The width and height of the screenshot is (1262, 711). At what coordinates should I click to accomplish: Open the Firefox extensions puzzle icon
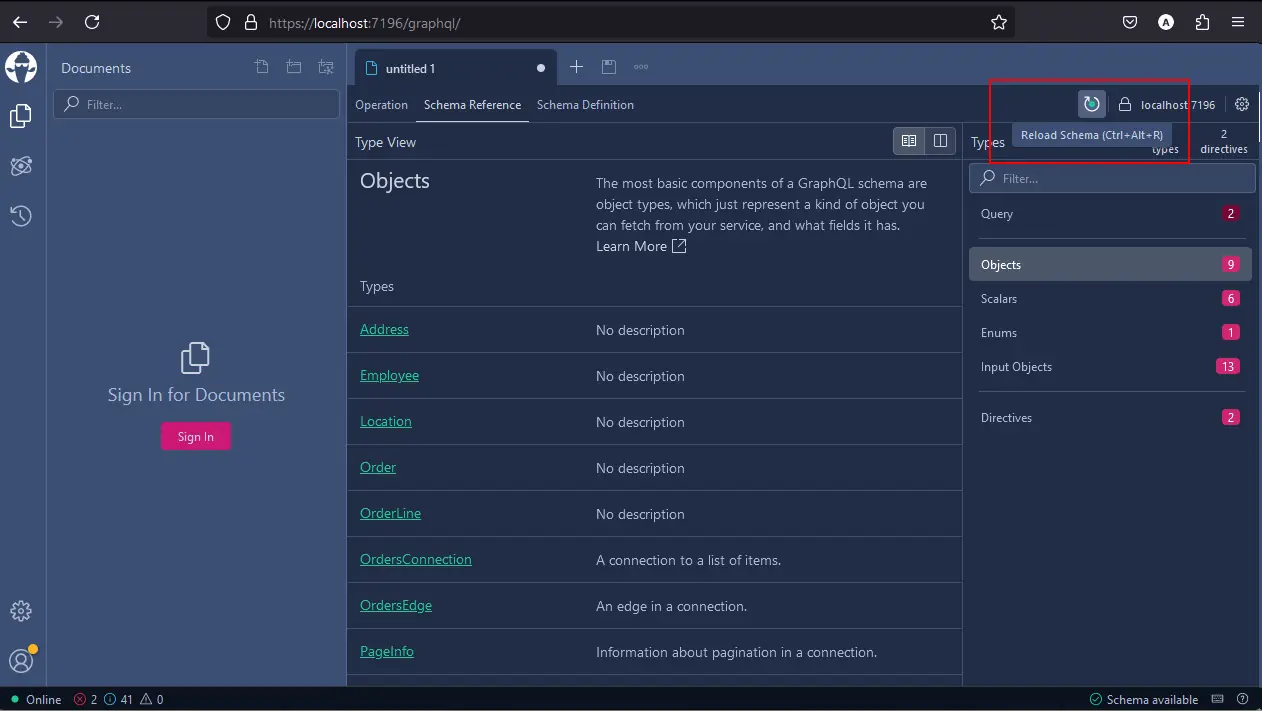1202,22
